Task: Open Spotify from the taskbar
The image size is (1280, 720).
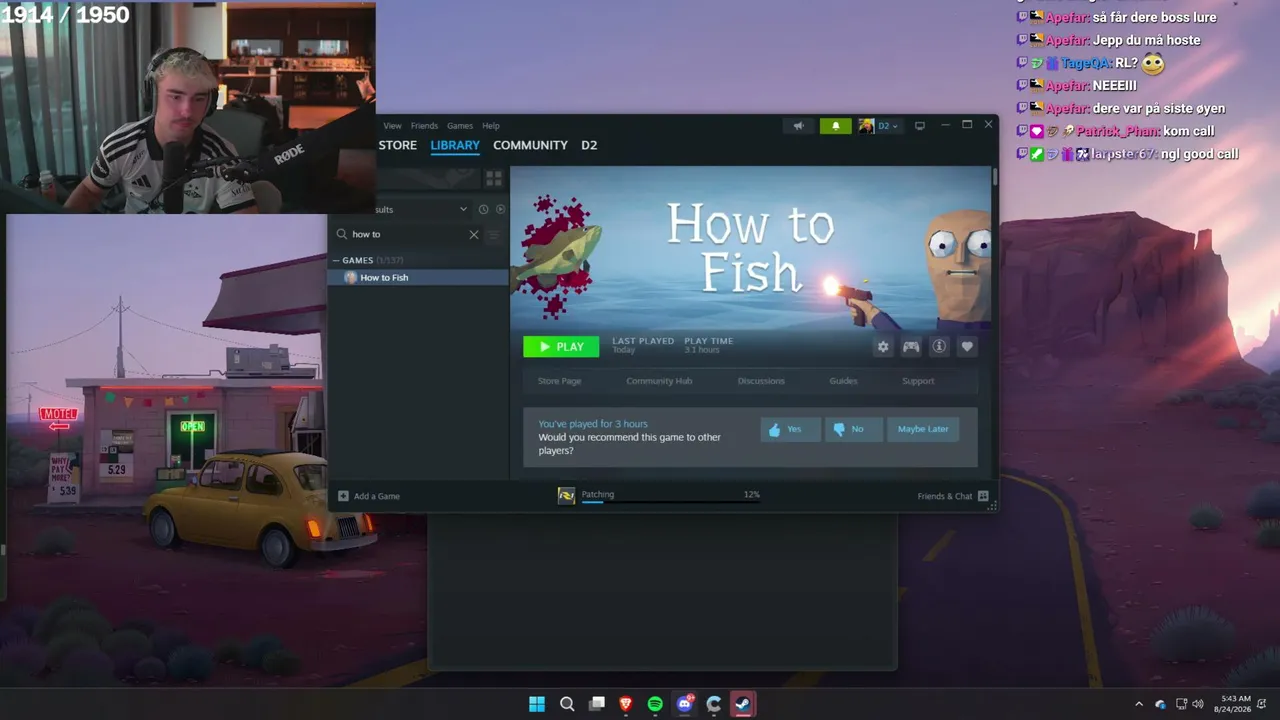Action: pyautogui.click(x=655, y=704)
